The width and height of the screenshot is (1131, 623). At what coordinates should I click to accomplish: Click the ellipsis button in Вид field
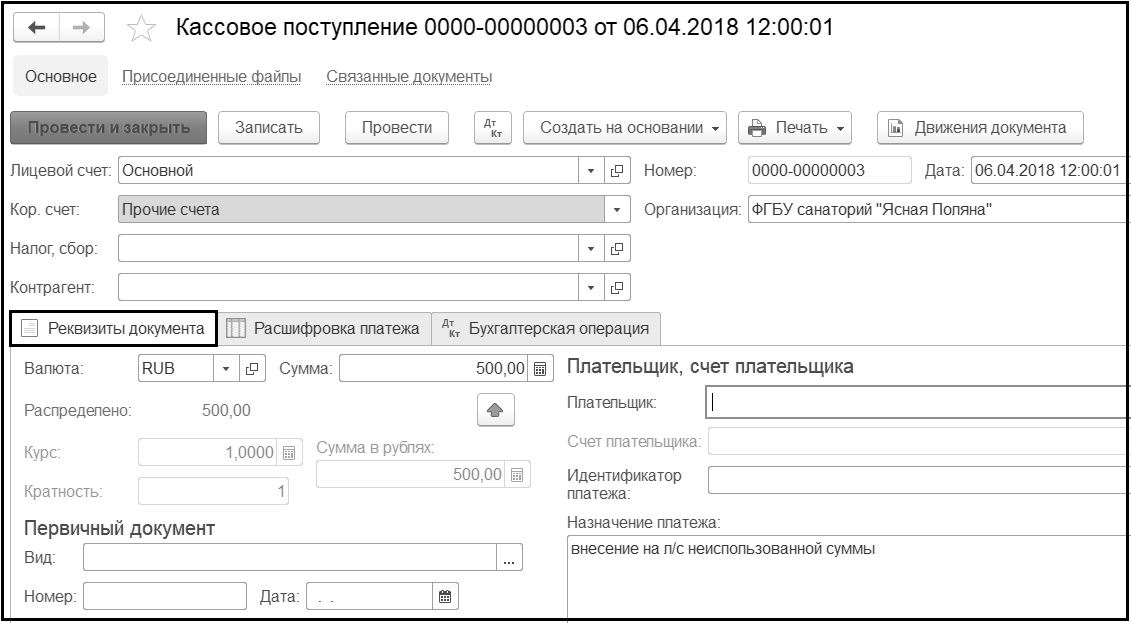pyautogui.click(x=509, y=557)
